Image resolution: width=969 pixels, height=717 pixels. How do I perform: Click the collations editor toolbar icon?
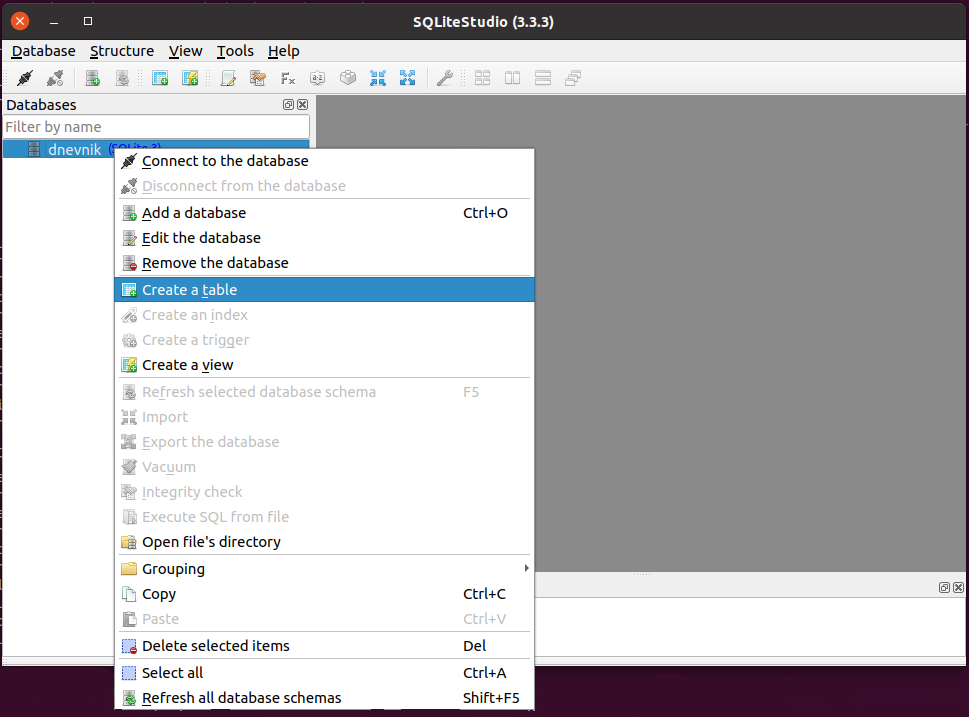(318, 78)
